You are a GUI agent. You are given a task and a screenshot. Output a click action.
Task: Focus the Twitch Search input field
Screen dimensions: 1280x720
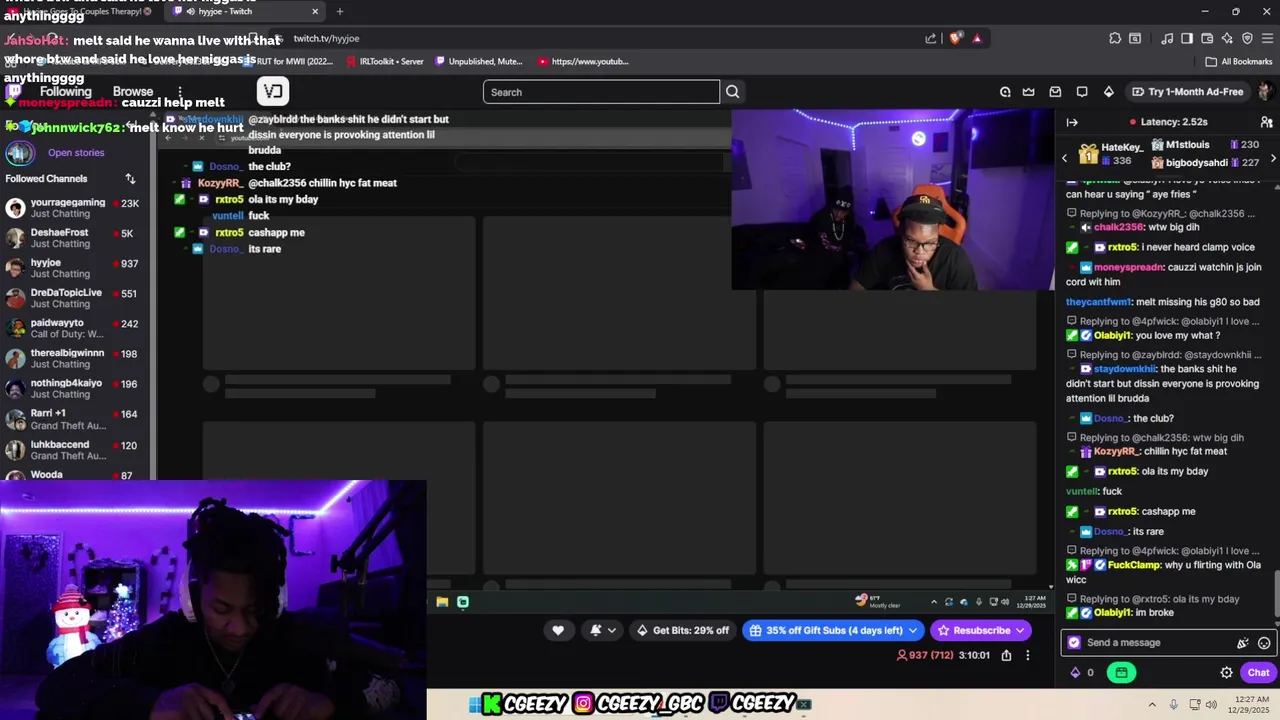click(x=601, y=92)
